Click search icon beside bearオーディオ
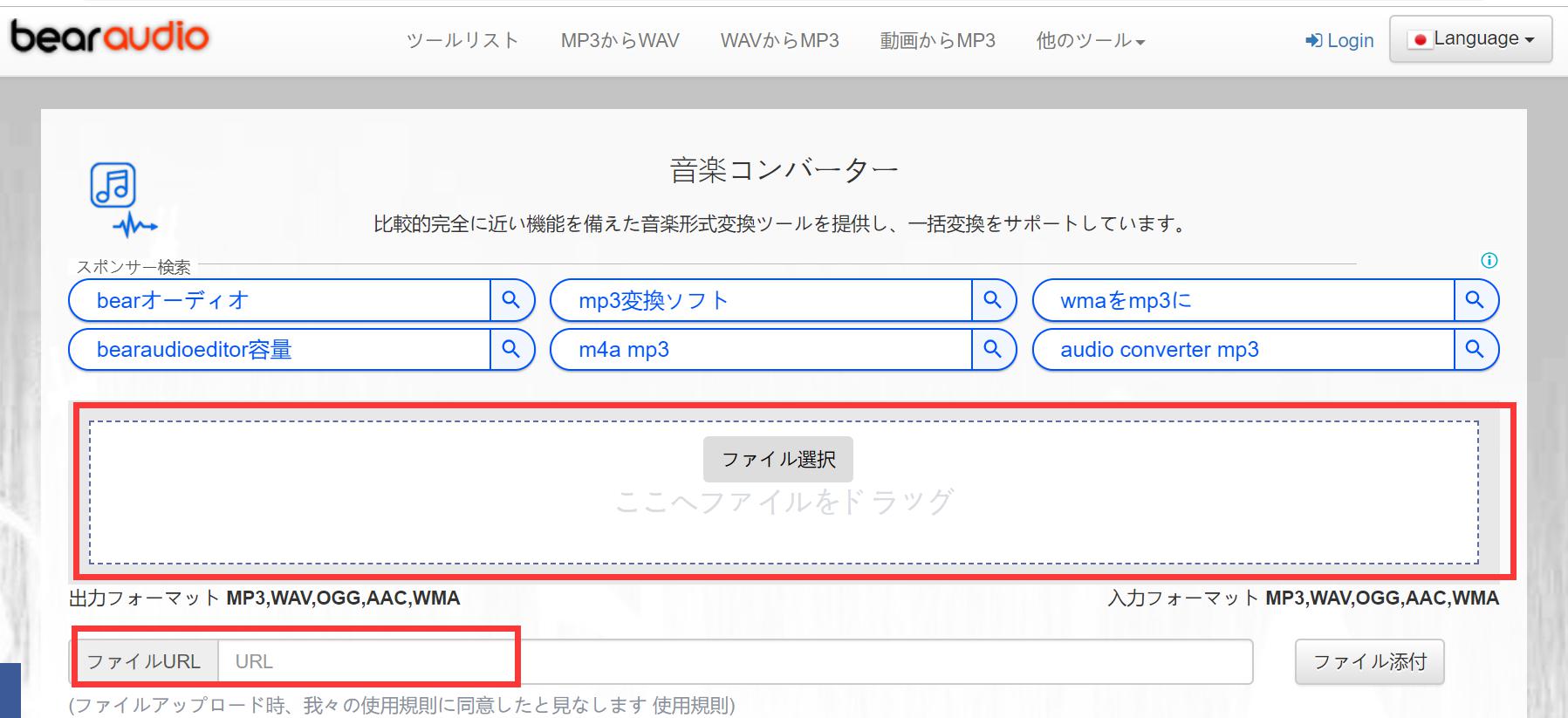Image resolution: width=1568 pixels, height=718 pixels. [x=511, y=300]
